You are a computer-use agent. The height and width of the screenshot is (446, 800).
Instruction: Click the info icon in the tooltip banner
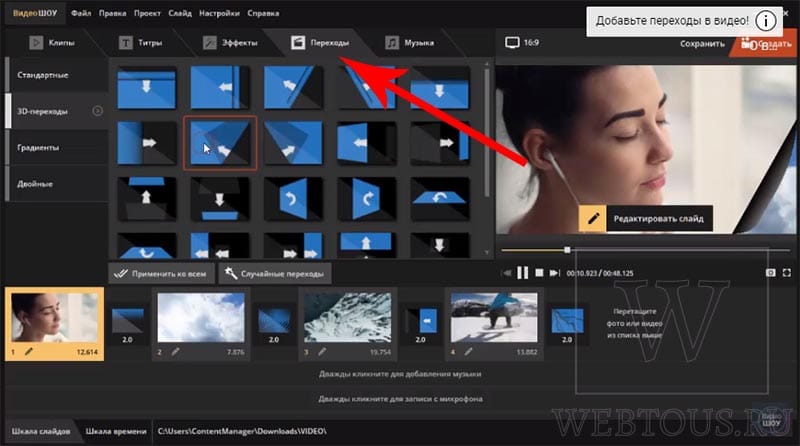click(765, 21)
